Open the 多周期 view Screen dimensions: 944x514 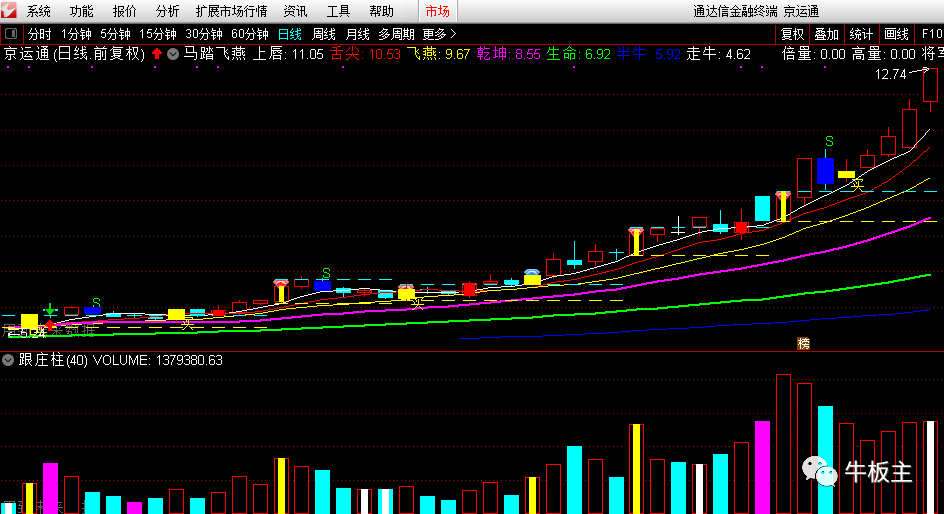[x=396, y=34]
